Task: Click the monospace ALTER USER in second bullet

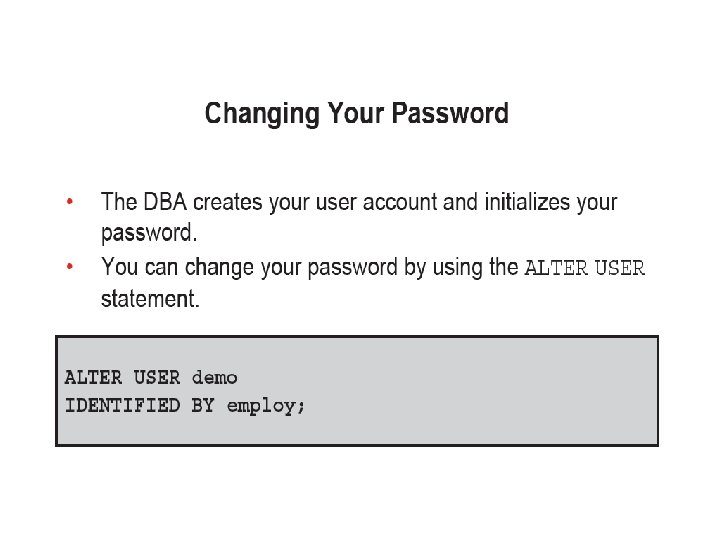Action: 585,268
